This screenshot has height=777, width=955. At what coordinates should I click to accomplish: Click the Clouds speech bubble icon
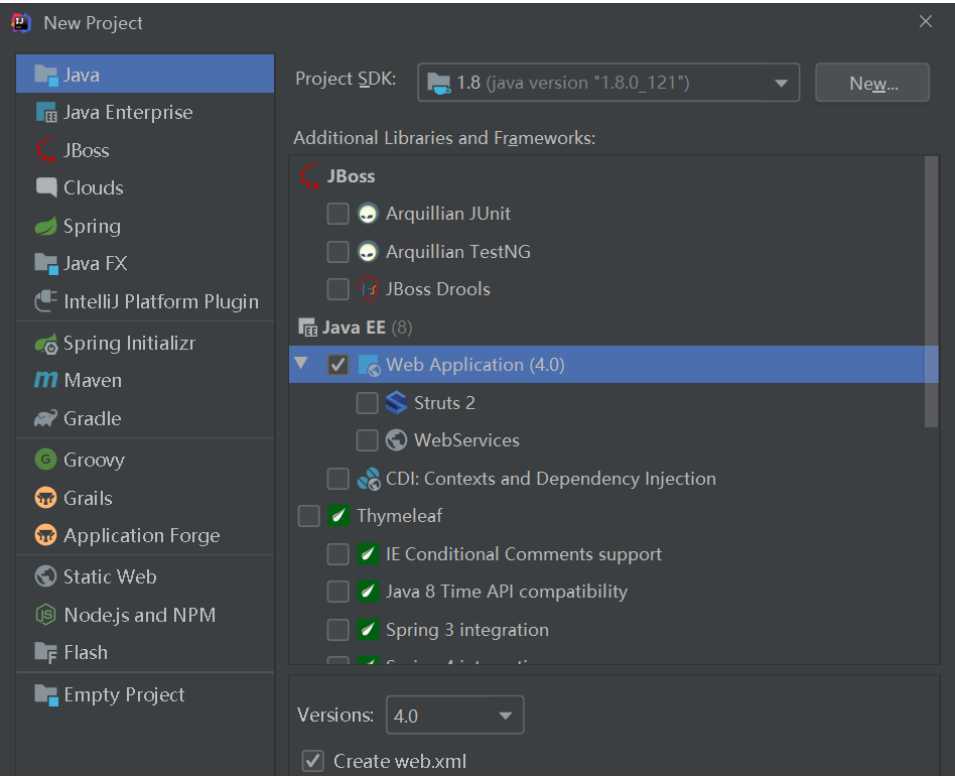tap(46, 188)
